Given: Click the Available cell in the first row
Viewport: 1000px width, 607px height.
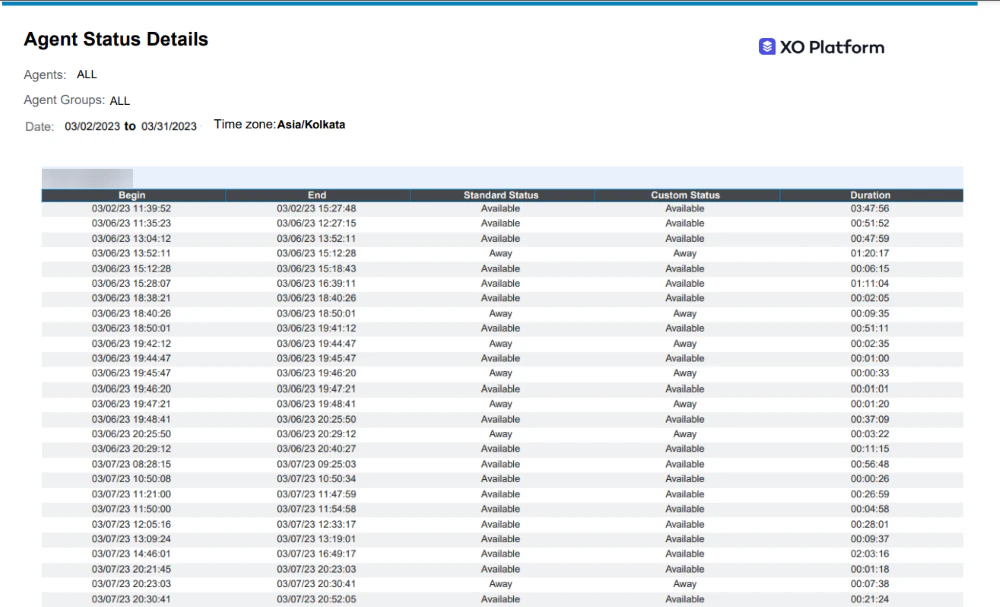Looking at the screenshot, I should [500, 209].
